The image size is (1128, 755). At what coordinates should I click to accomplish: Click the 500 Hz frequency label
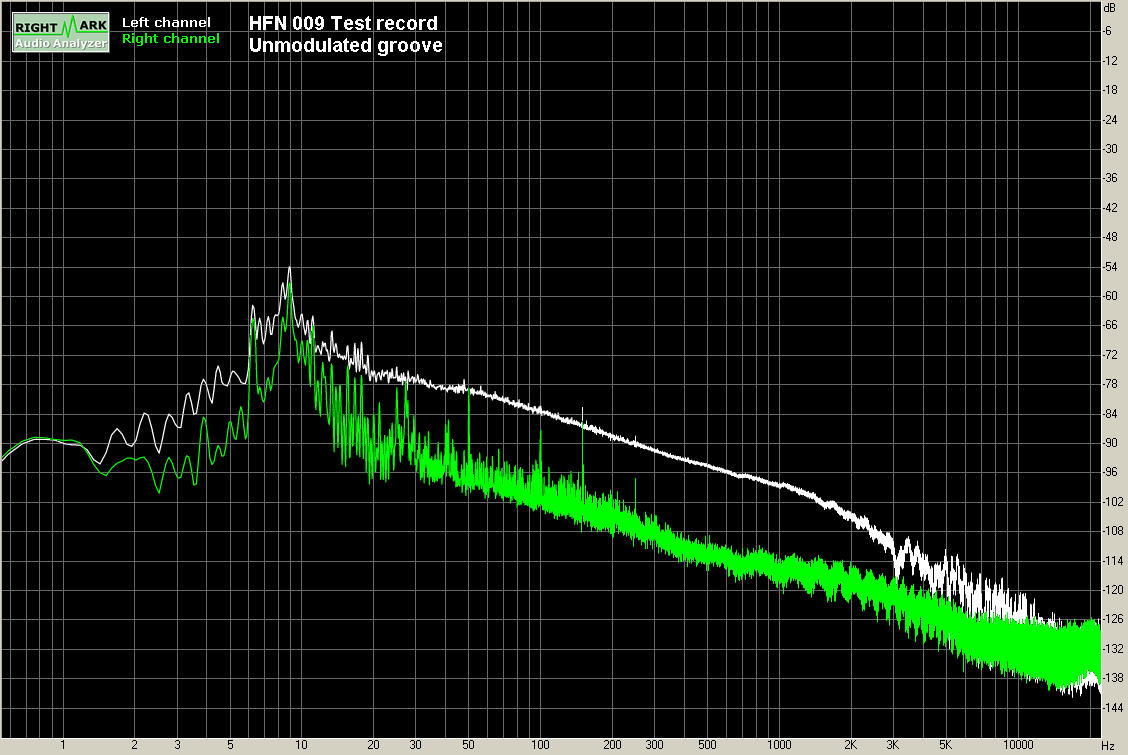[x=707, y=745]
